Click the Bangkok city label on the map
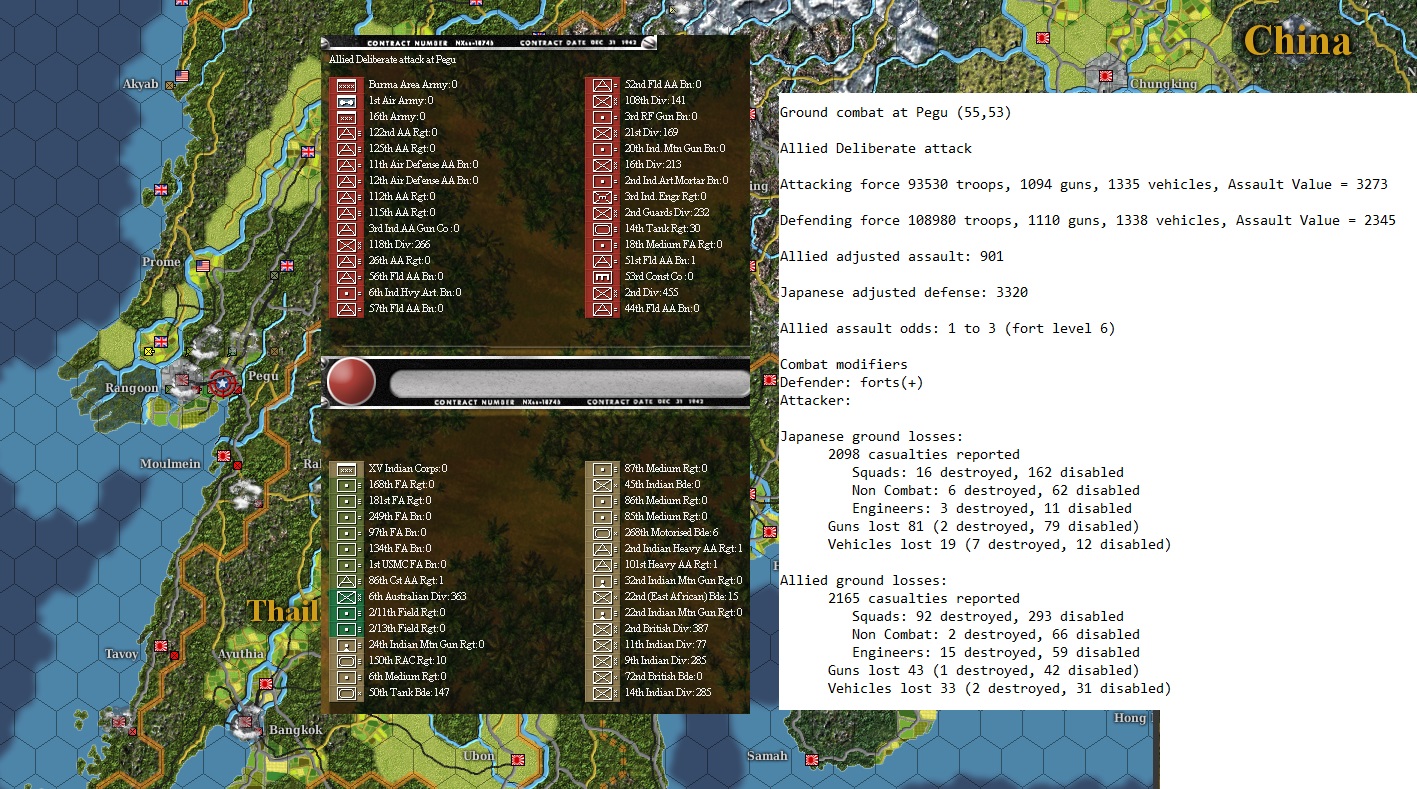 tap(296, 730)
